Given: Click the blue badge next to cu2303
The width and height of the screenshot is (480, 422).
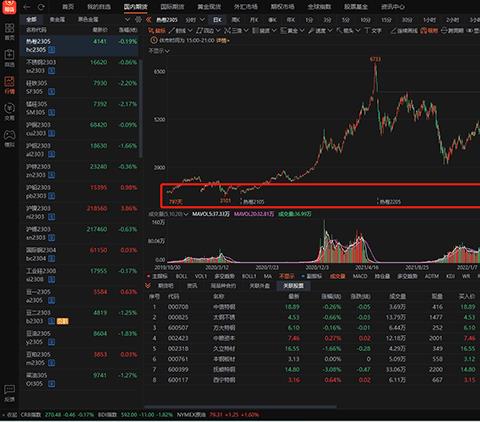Looking at the screenshot, I should (x=52, y=133).
